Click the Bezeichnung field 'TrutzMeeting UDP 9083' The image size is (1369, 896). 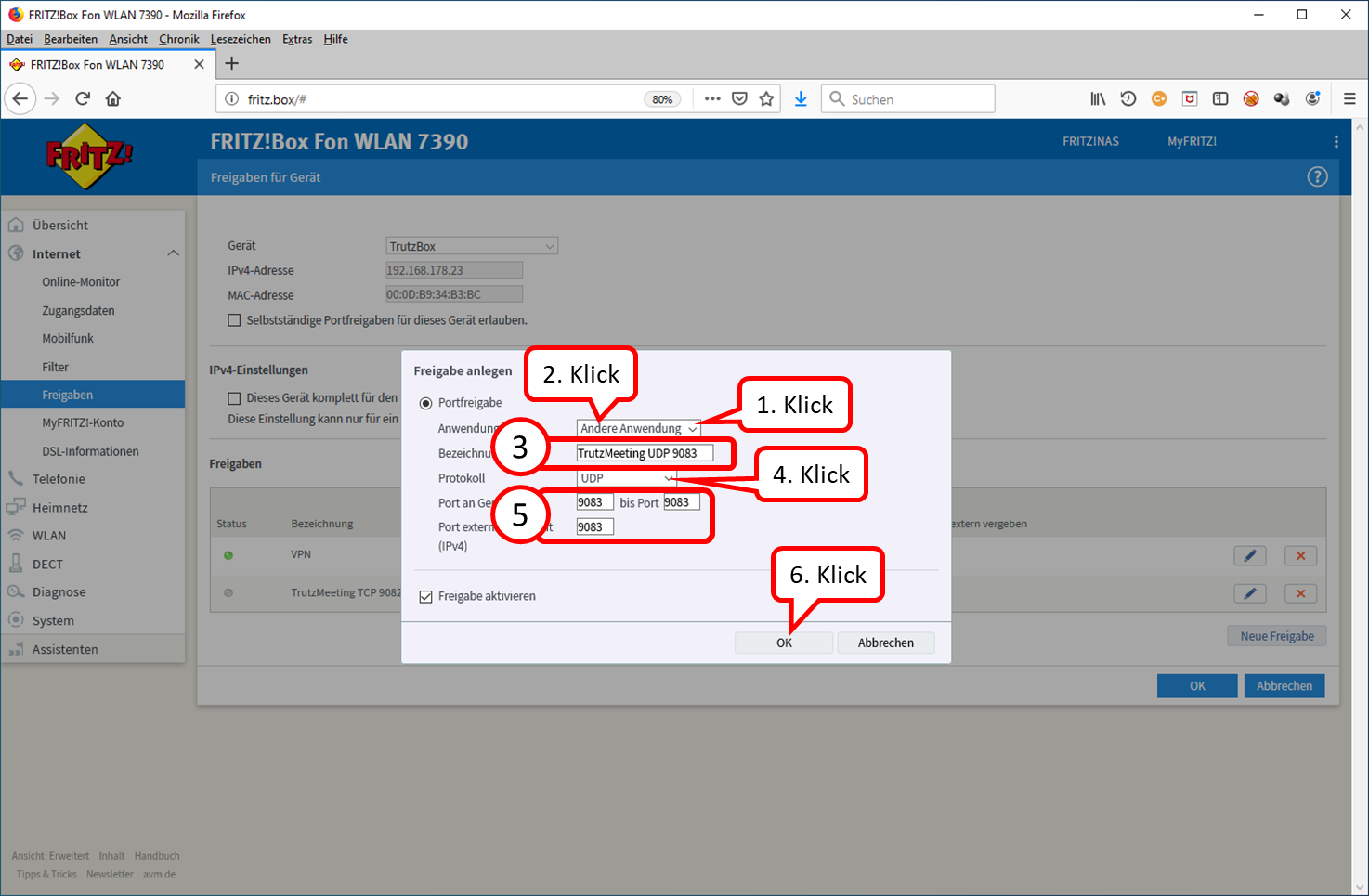tap(645, 453)
